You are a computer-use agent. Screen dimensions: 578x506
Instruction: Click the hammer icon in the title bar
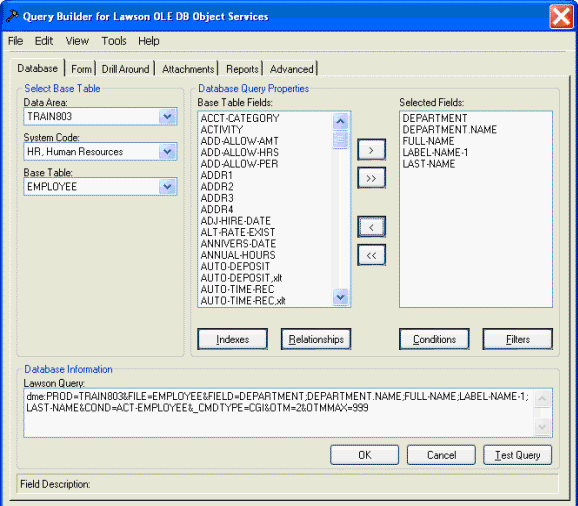click(x=12, y=16)
